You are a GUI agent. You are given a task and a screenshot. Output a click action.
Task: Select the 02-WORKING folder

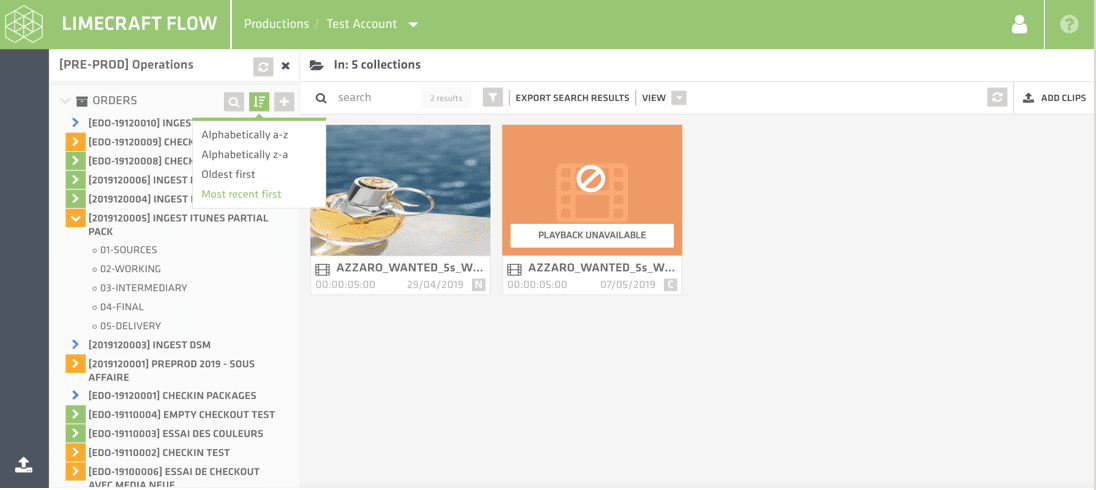(x=131, y=268)
